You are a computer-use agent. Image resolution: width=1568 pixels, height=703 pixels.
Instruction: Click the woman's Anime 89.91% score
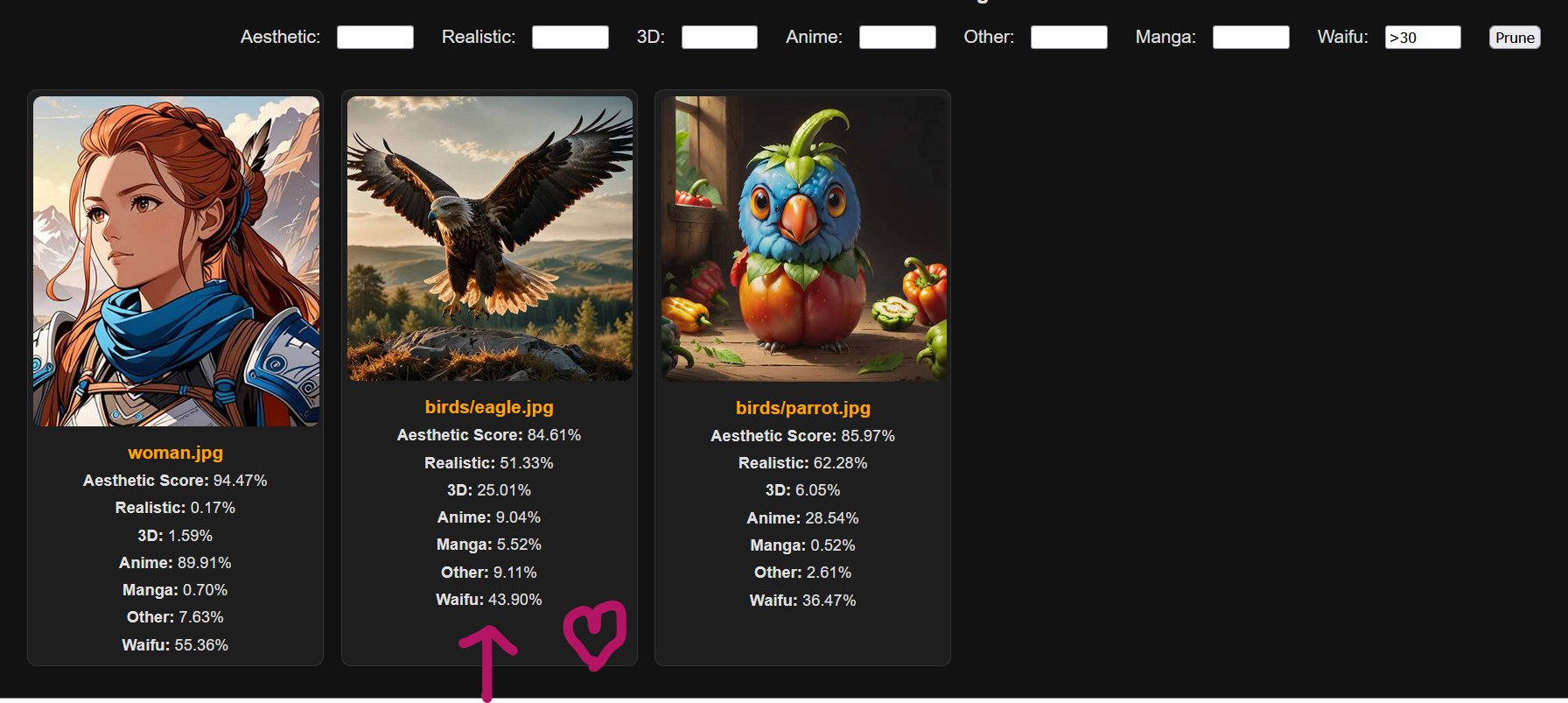175,563
